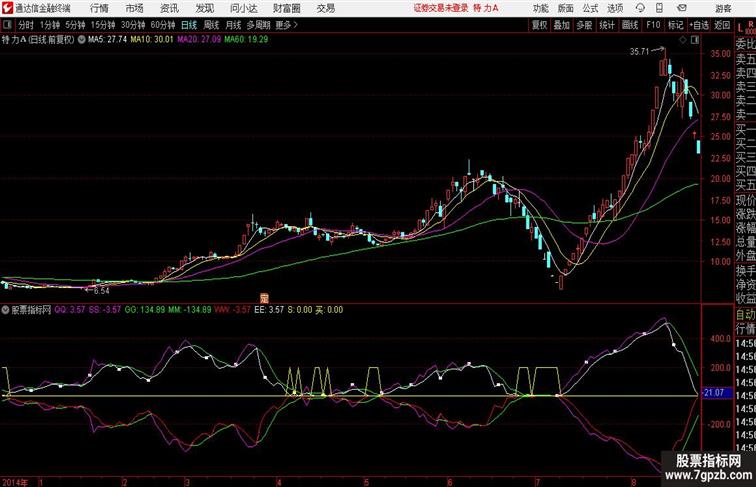Viewport: 756px width, 487px height.
Task: Click the L R indicator at top right
Action: pyautogui.click(x=745, y=27)
